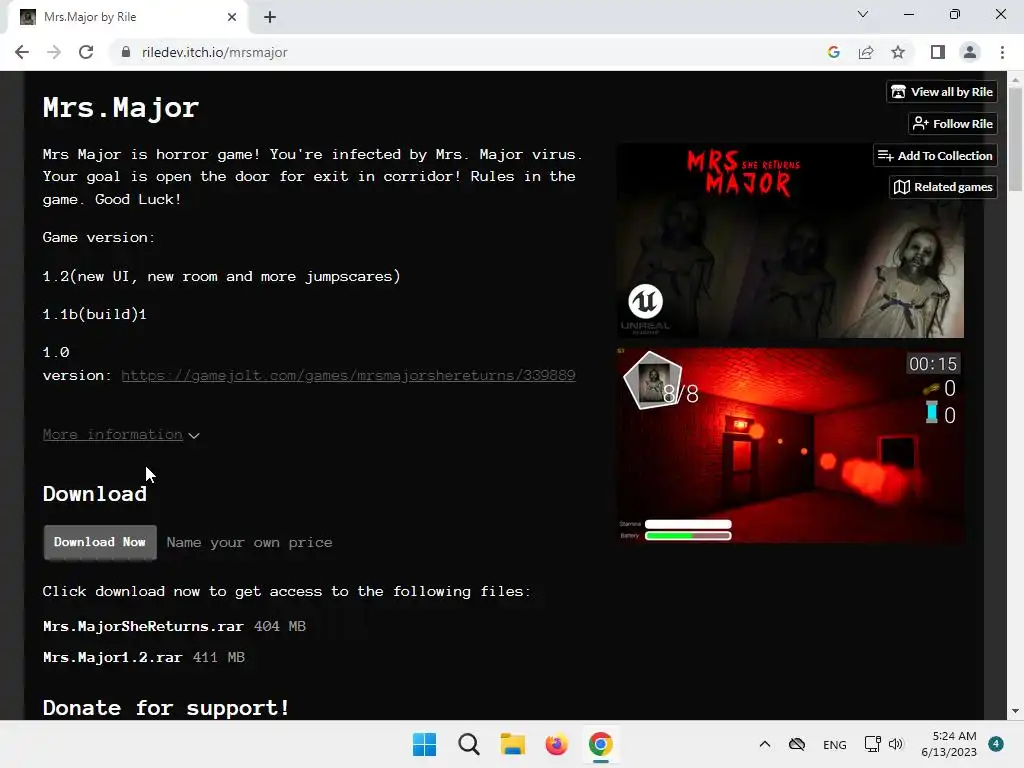Share this page via share icon
Screen dimensions: 1024x768
click(x=866, y=52)
